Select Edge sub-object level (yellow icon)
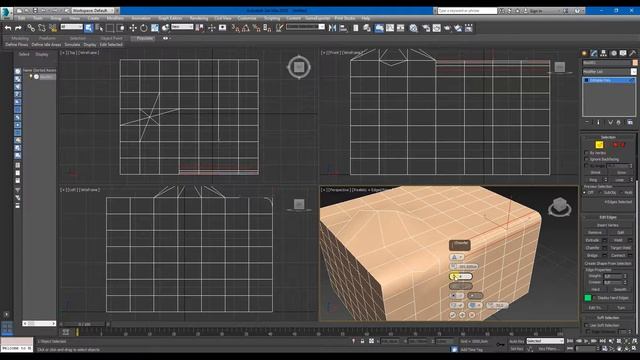The height and width of the screenshot is (360, 640). (599, 144)
